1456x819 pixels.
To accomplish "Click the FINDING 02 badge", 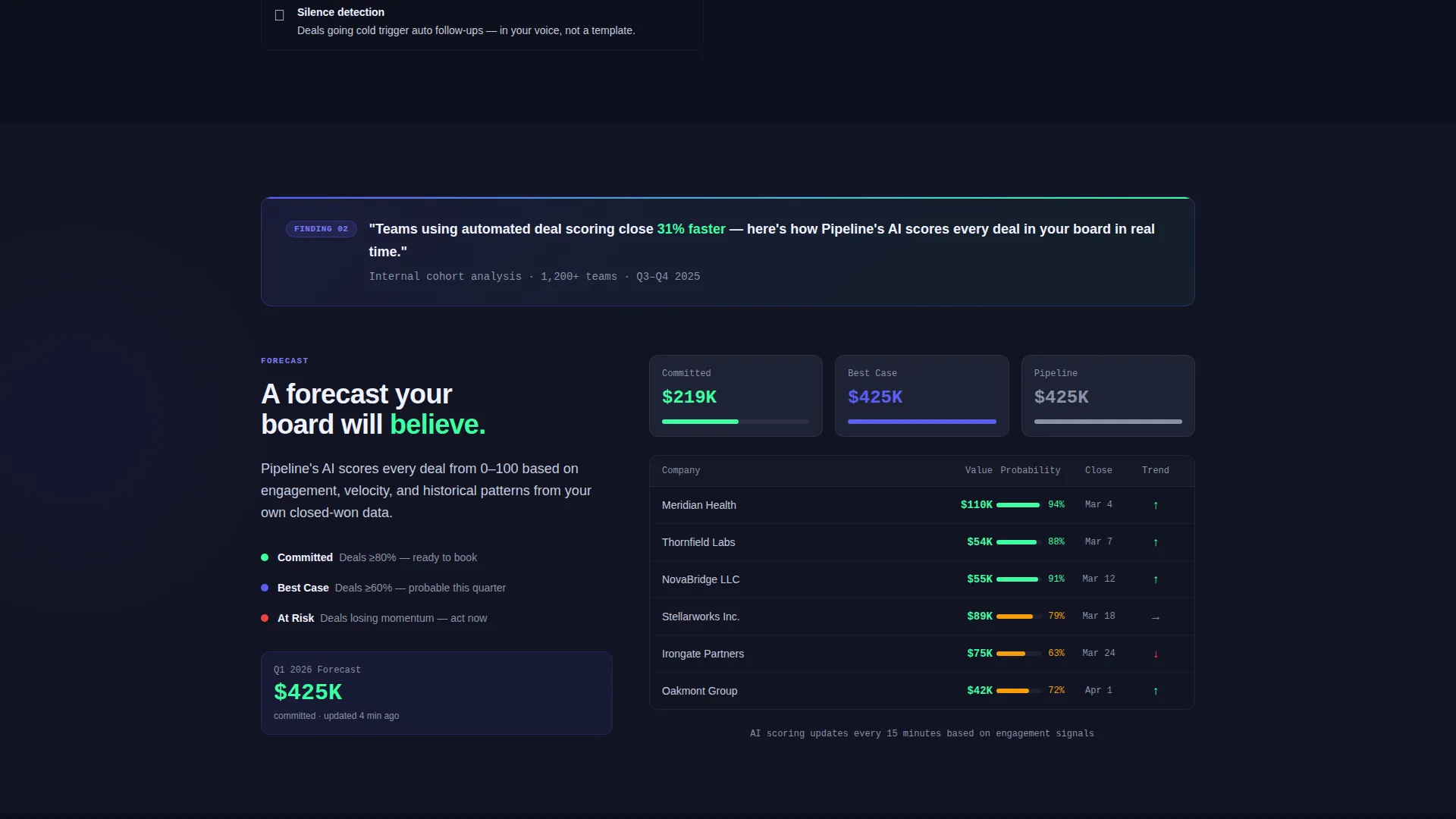I will 322,229.
